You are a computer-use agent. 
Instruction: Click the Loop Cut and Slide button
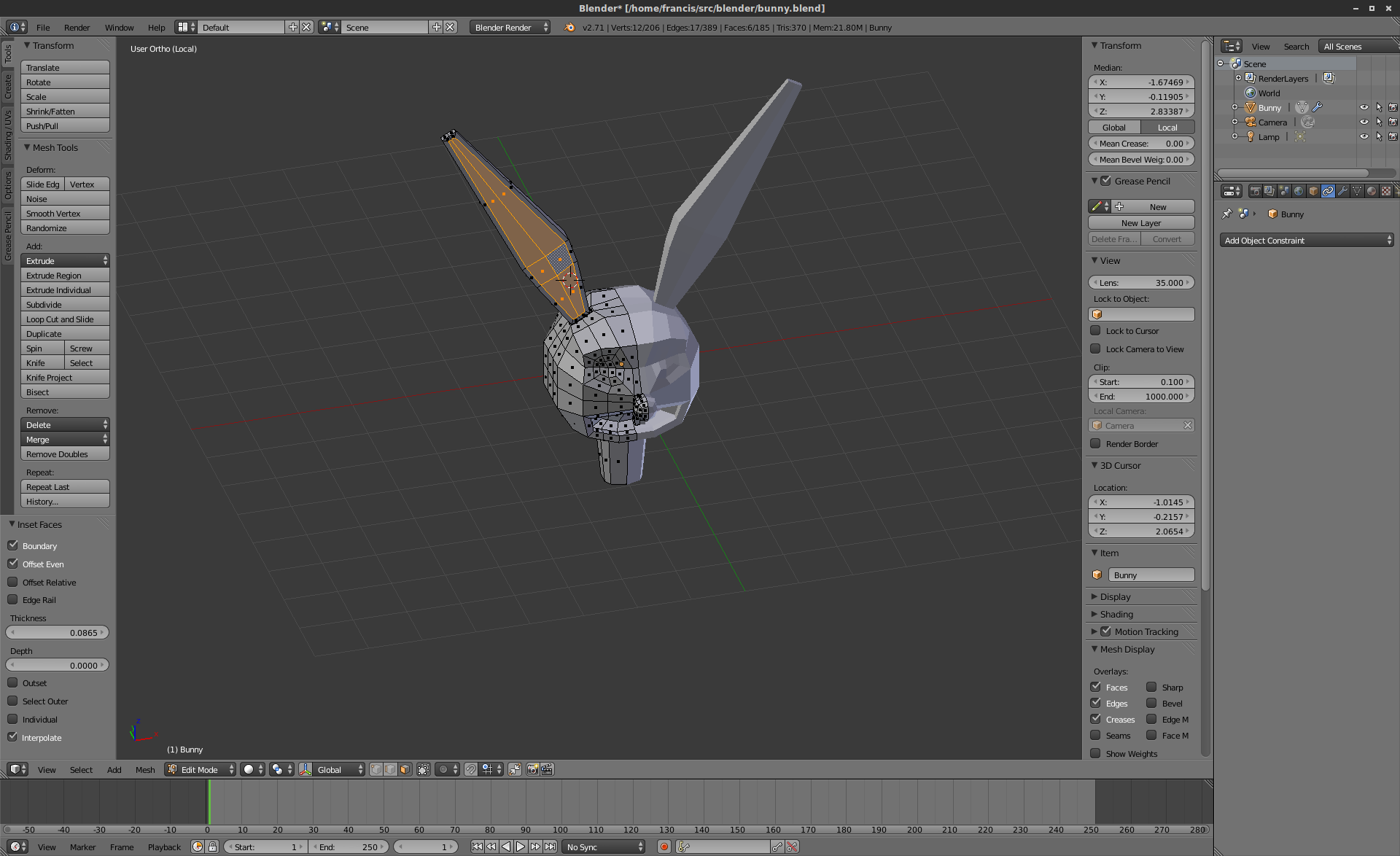(x=65, y=319)
